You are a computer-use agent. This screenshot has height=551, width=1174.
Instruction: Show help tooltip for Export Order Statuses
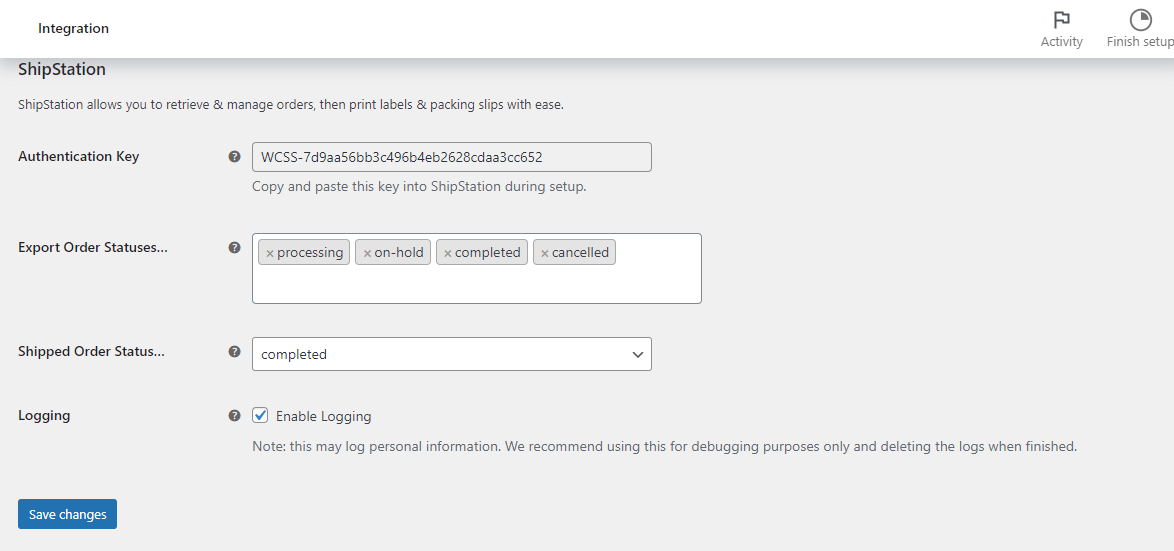pos(234,247)
